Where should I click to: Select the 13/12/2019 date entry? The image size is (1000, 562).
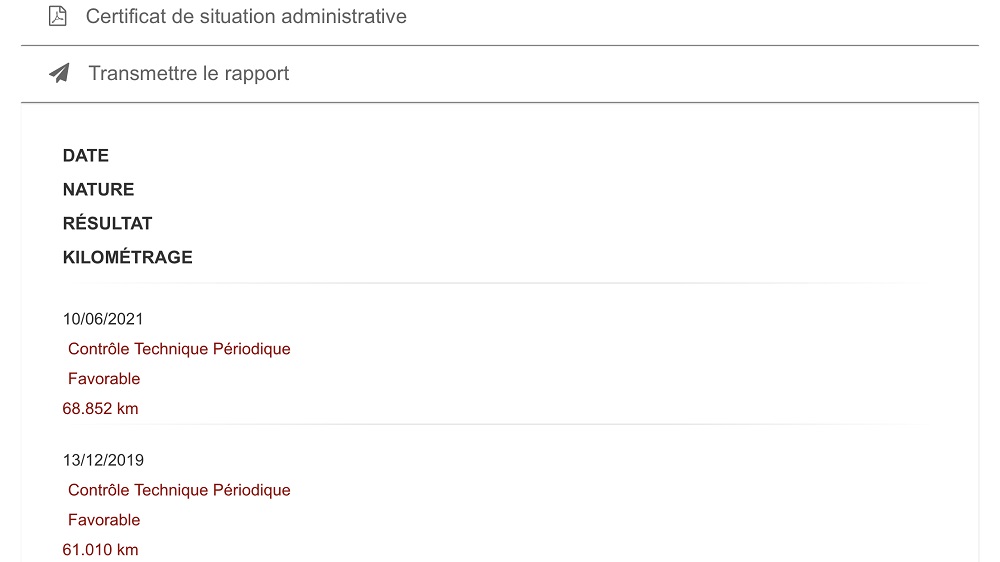click(103, 461)
